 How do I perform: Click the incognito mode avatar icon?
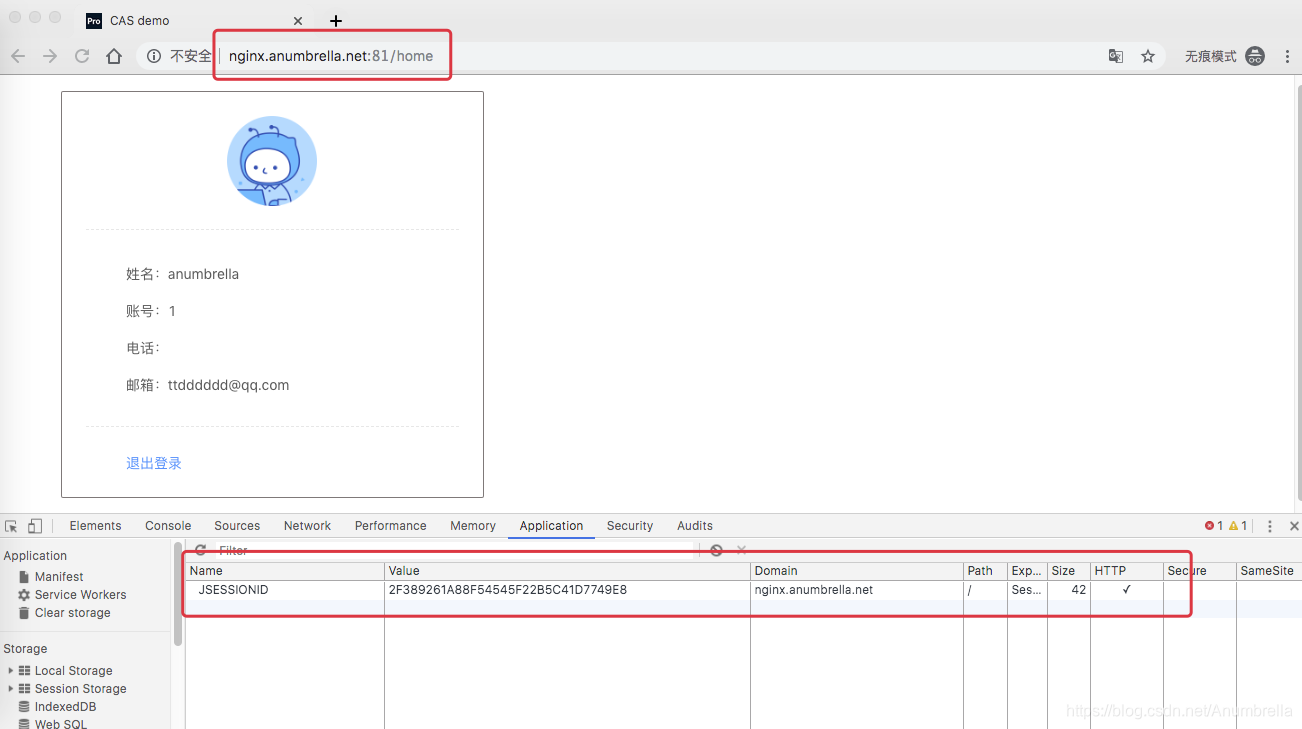tap(1254, 56)
